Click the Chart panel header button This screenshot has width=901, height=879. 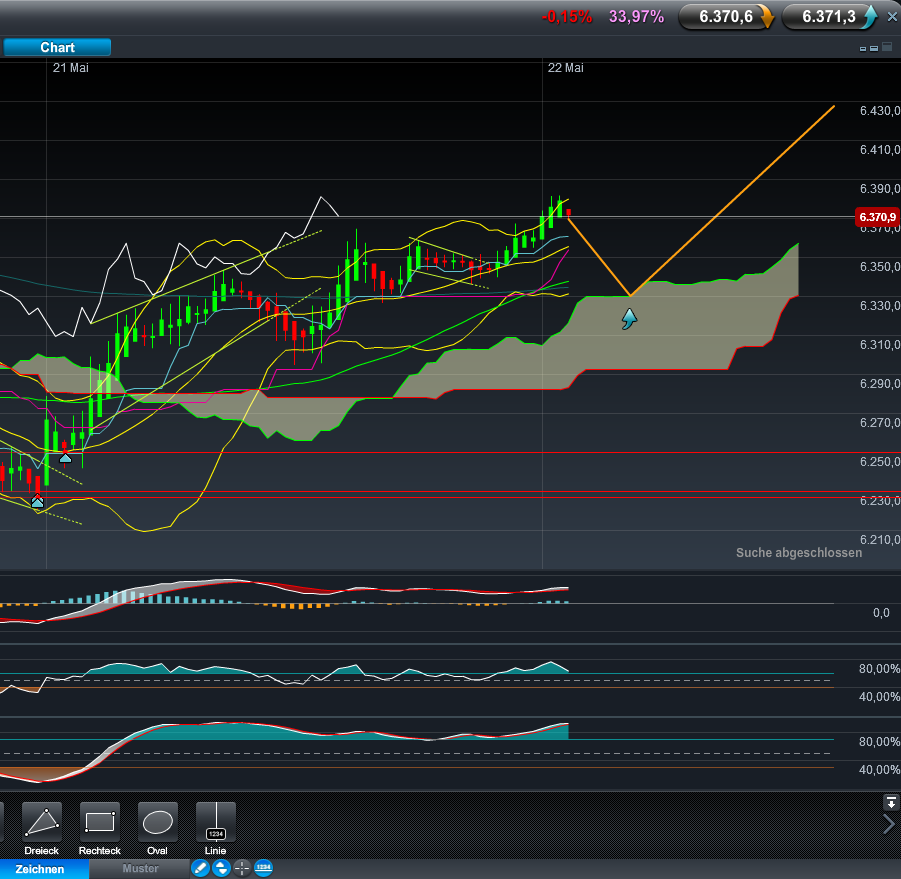tap(57, 47)
